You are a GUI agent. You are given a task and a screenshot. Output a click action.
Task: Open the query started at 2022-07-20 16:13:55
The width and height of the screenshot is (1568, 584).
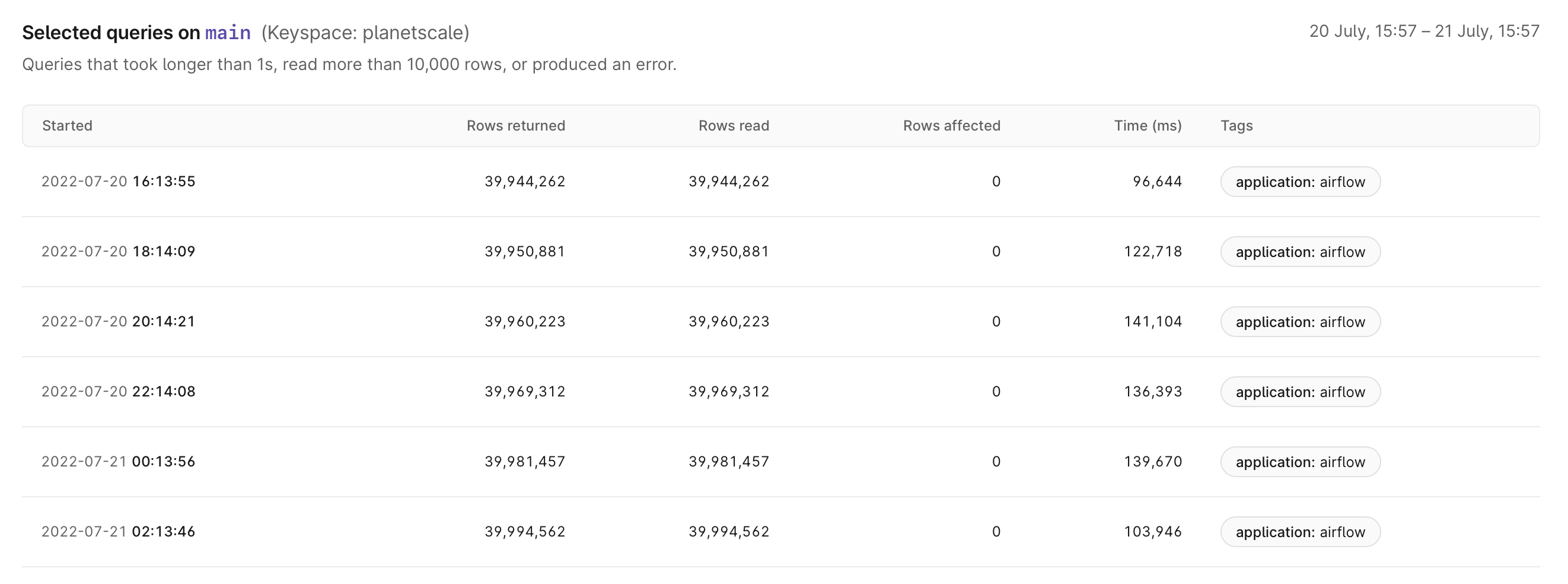(119, 181)
